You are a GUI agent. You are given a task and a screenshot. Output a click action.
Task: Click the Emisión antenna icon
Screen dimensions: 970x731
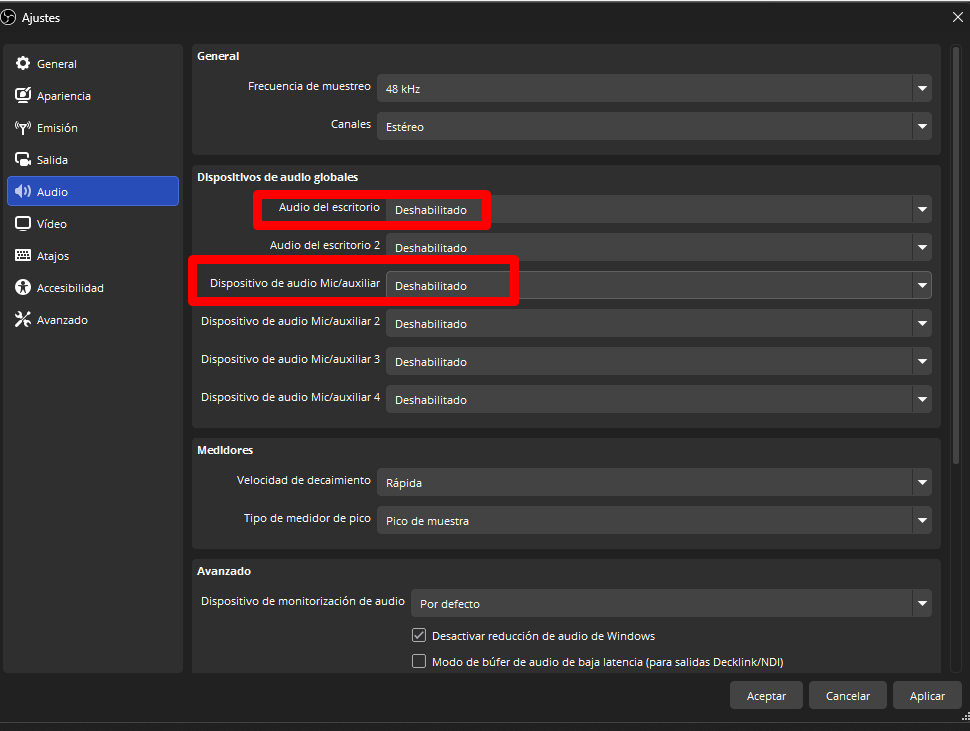click(22, 127)
